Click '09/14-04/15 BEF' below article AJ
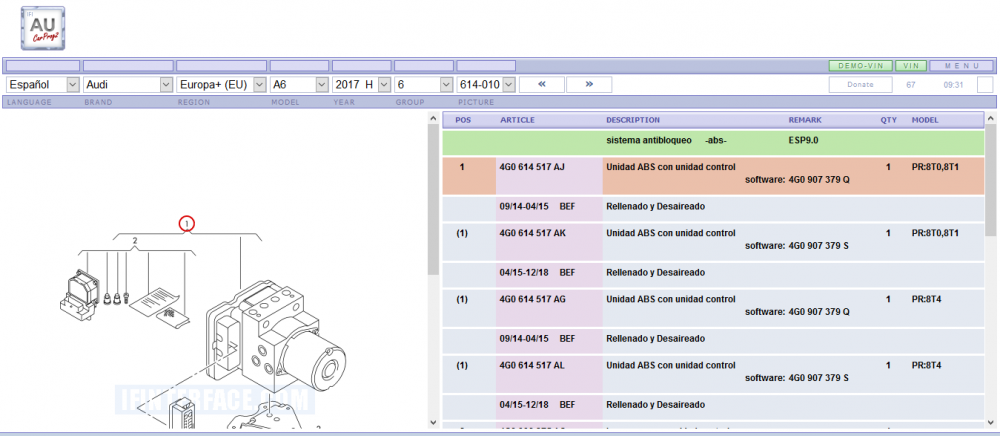This screenshot has width=1000, height=436. tap(537, 207)
